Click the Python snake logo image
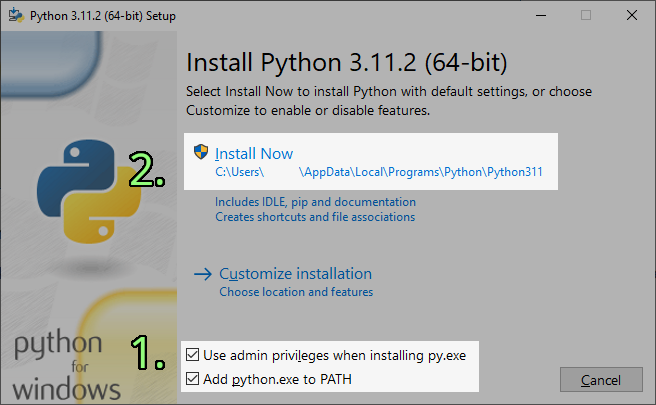 89,191
